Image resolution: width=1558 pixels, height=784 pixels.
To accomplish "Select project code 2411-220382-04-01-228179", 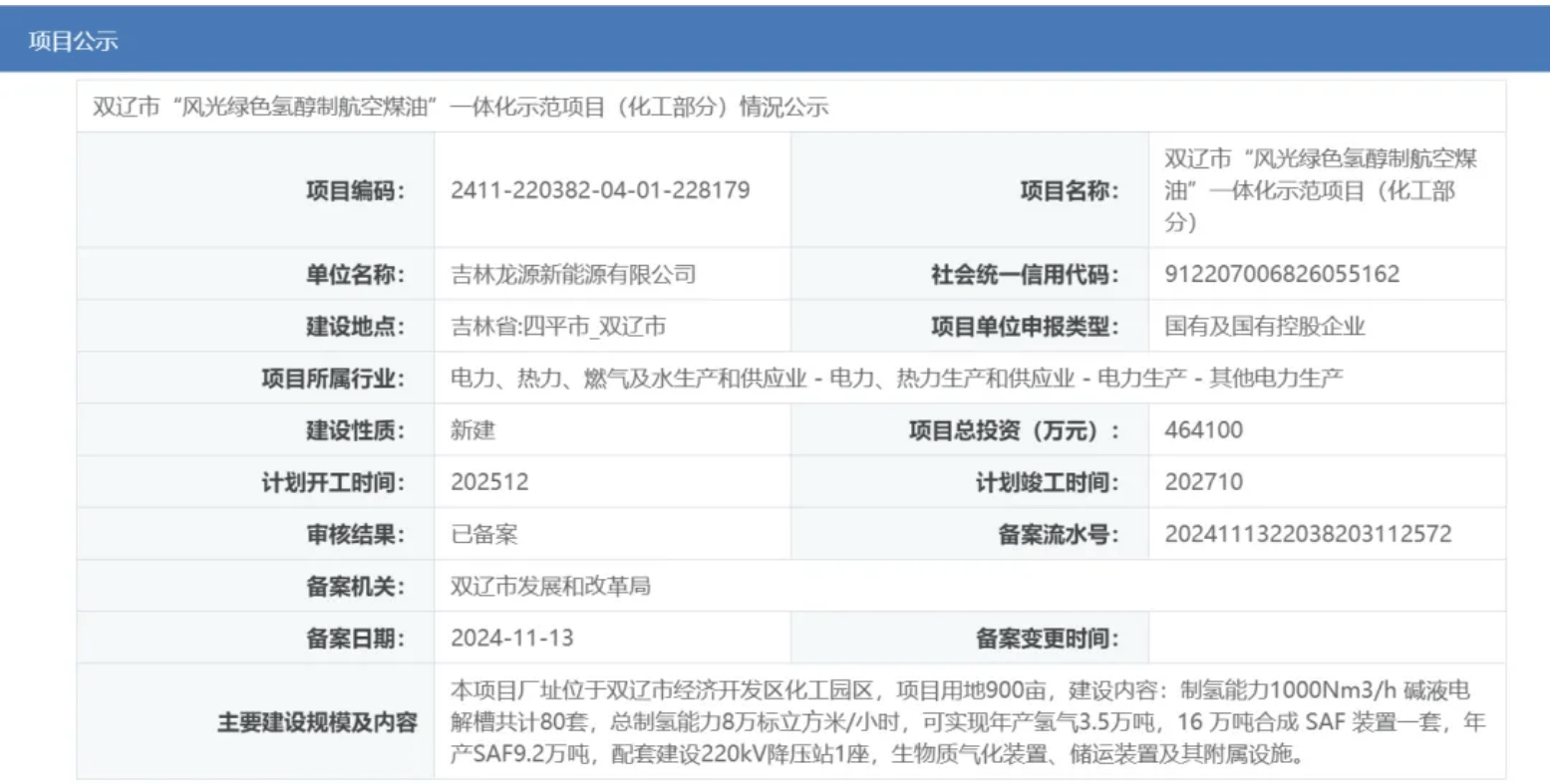I will [x=600, y=190].
